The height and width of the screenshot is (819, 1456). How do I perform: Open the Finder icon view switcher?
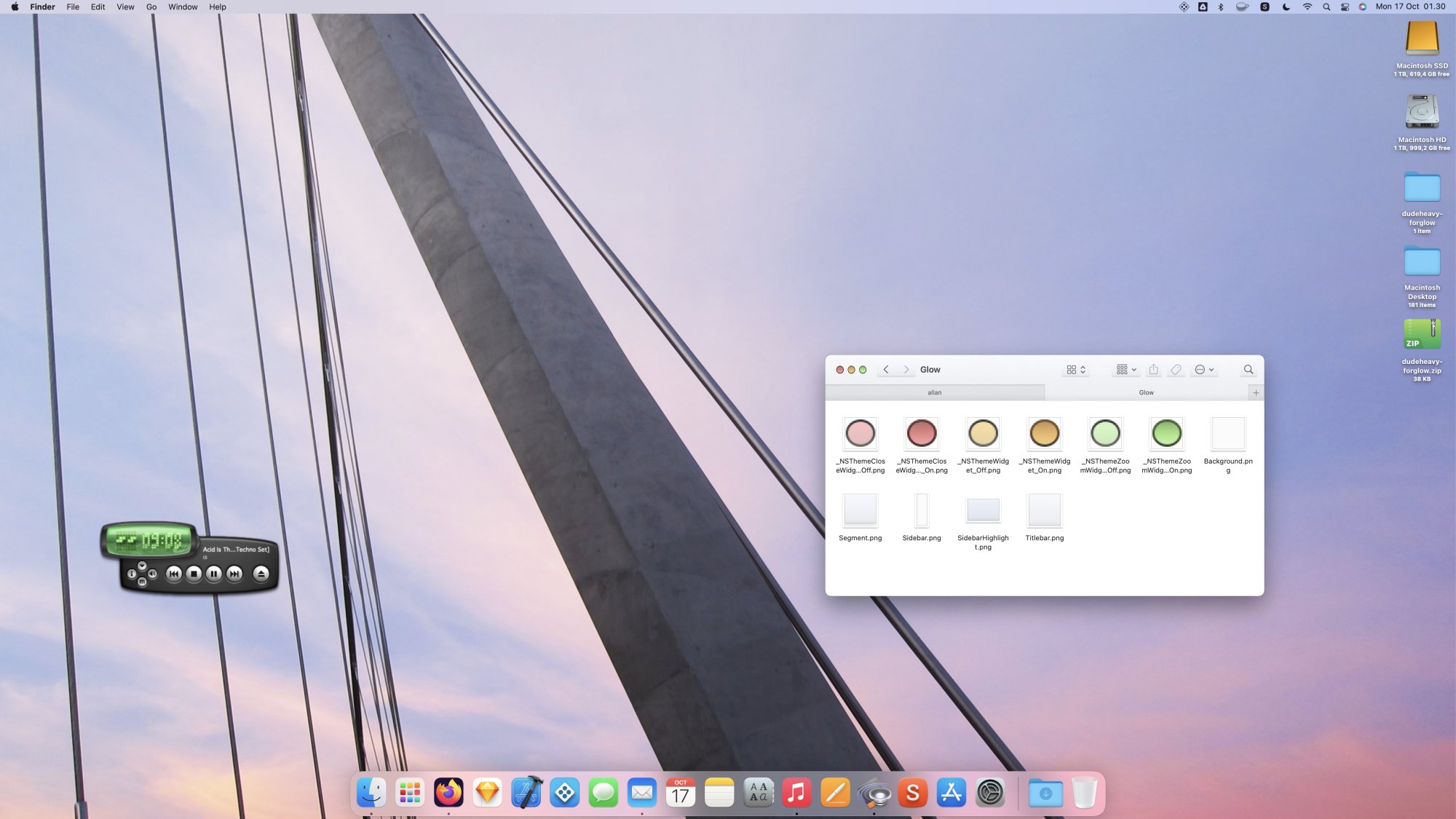[1076, 370]
